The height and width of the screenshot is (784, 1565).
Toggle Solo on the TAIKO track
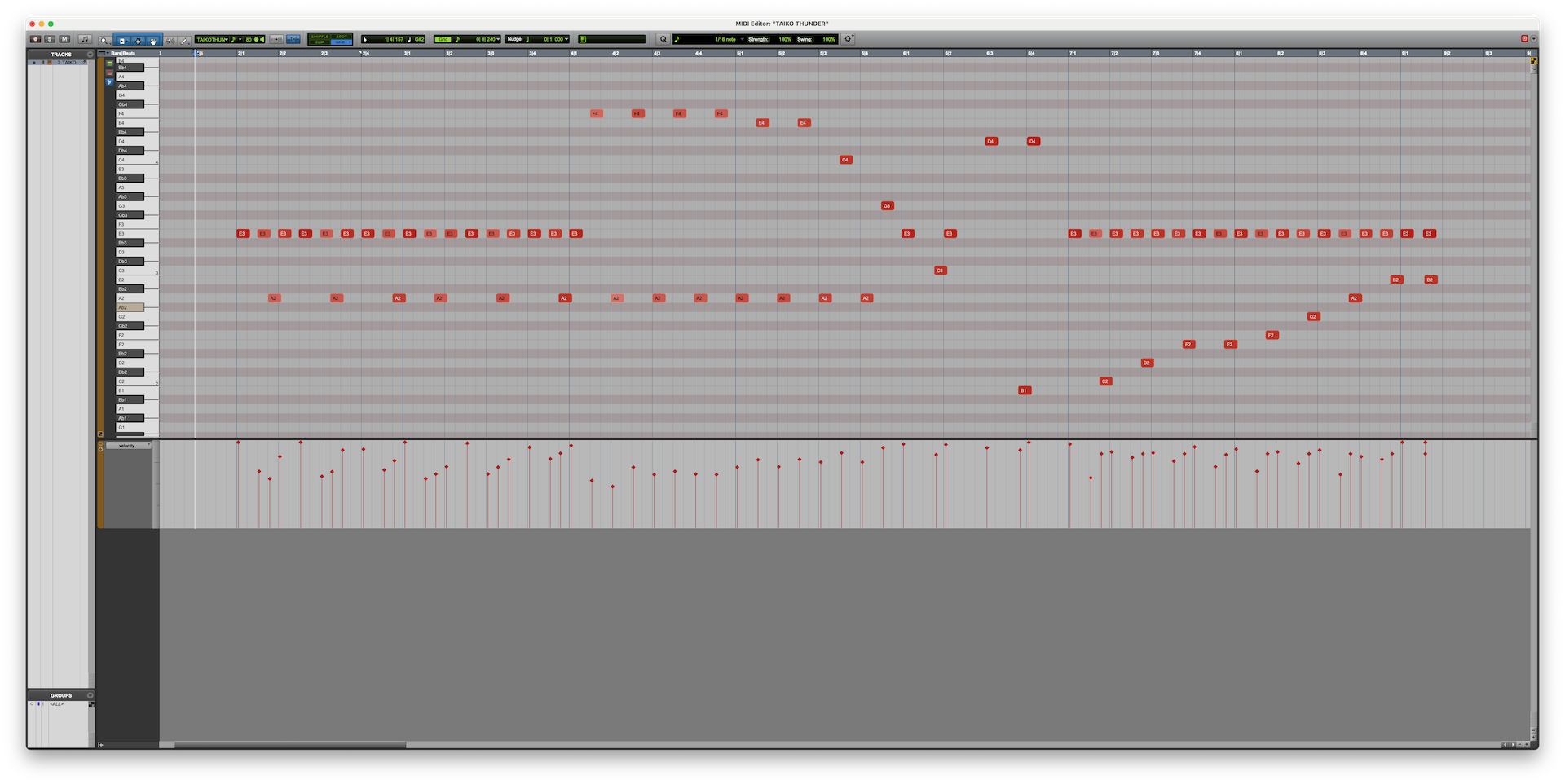point(48,39)
